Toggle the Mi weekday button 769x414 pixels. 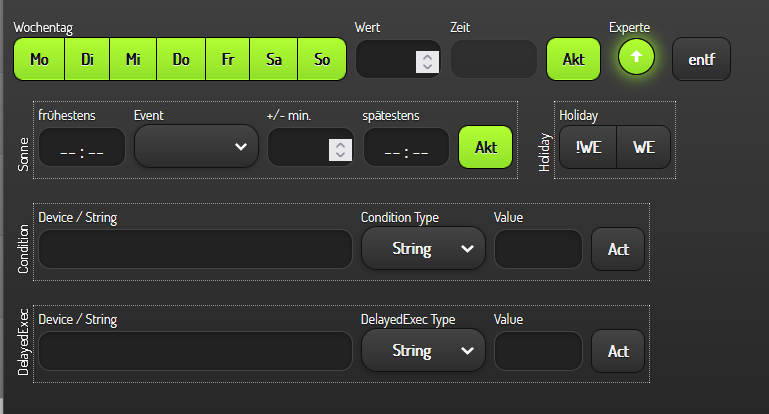pyautogui.click(x=133, y=59)
